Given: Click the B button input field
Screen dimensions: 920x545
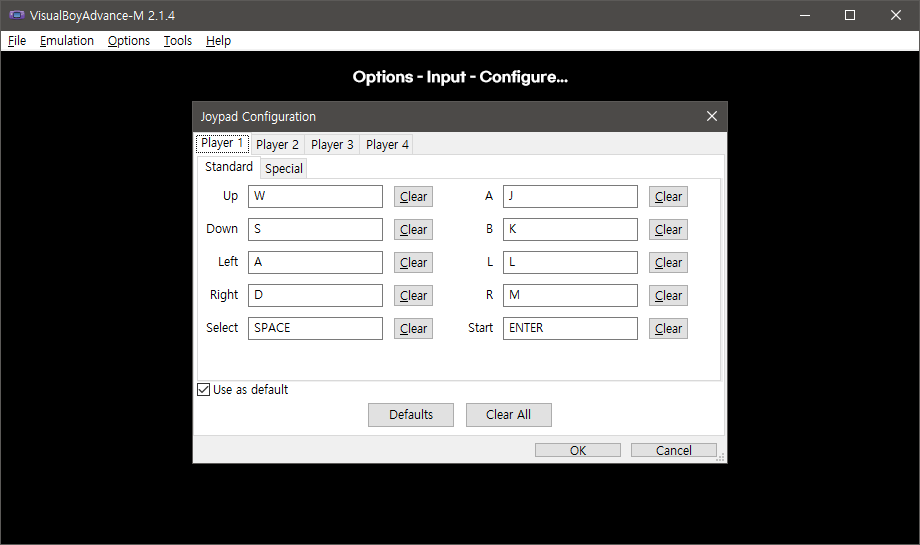Looking at the screenshot, I should 570,229.
